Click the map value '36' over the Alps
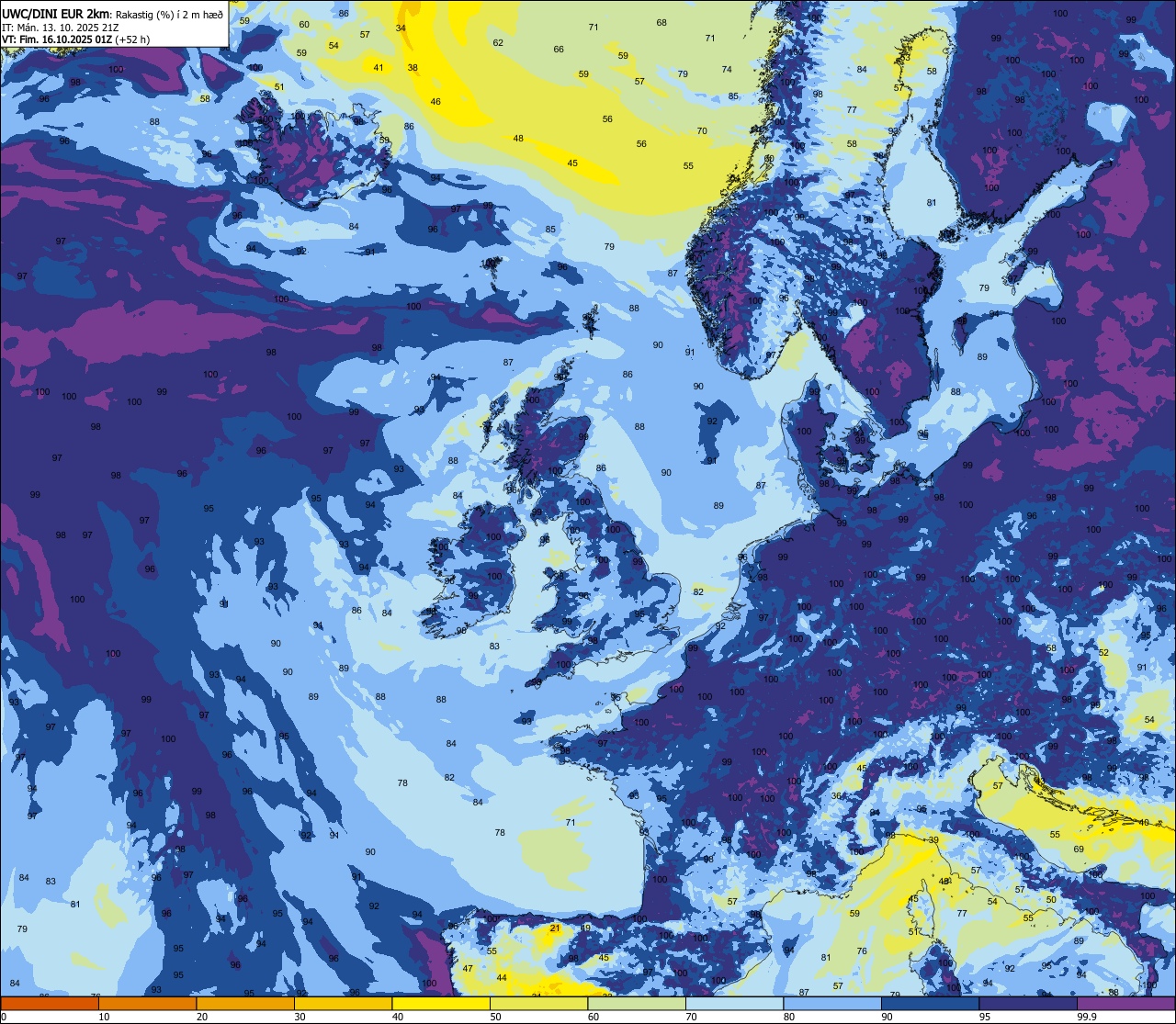The height and width of the screenshot is (1024, 1176). pos(837,796)
